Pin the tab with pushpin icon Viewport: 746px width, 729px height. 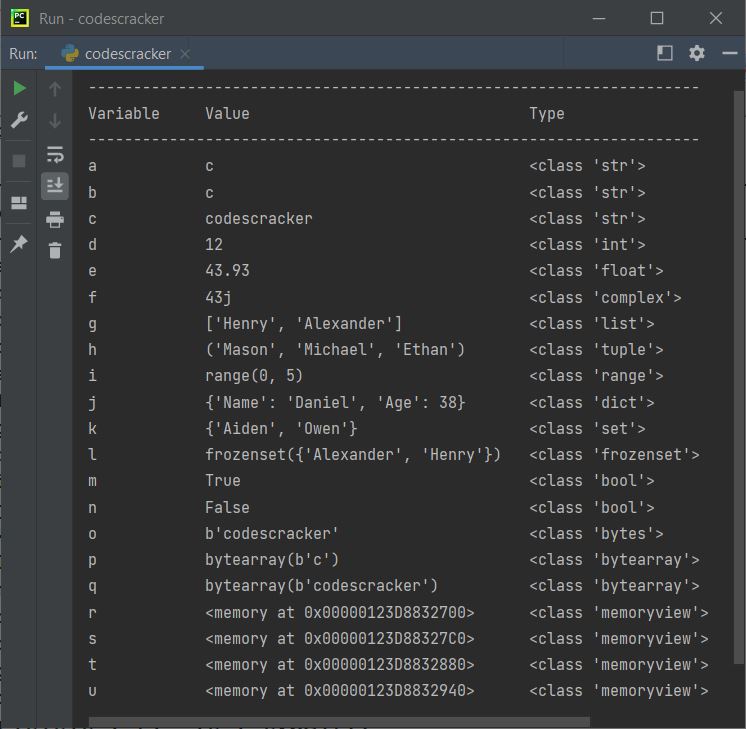(19, 244)
